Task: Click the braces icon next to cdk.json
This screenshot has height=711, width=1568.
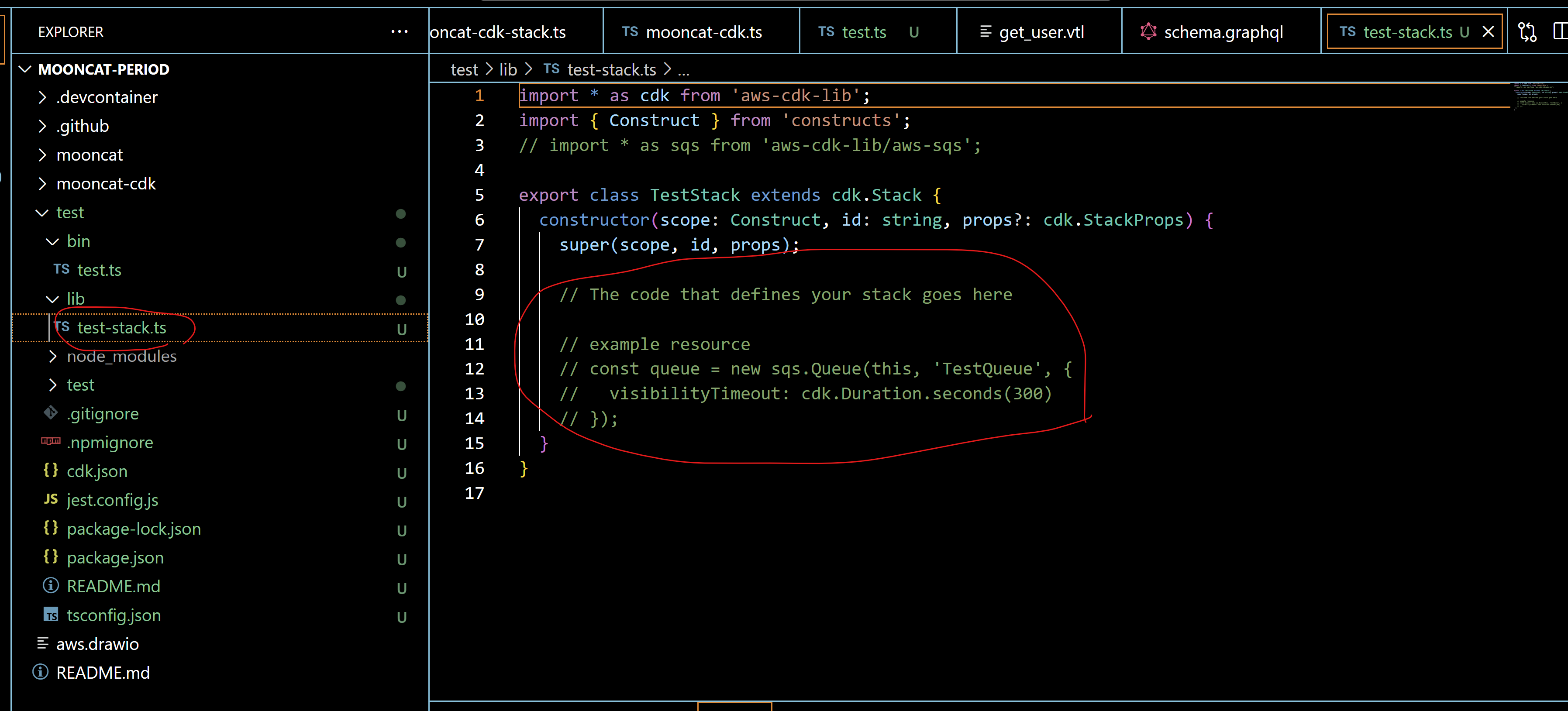Action: [x=51, y=470]
